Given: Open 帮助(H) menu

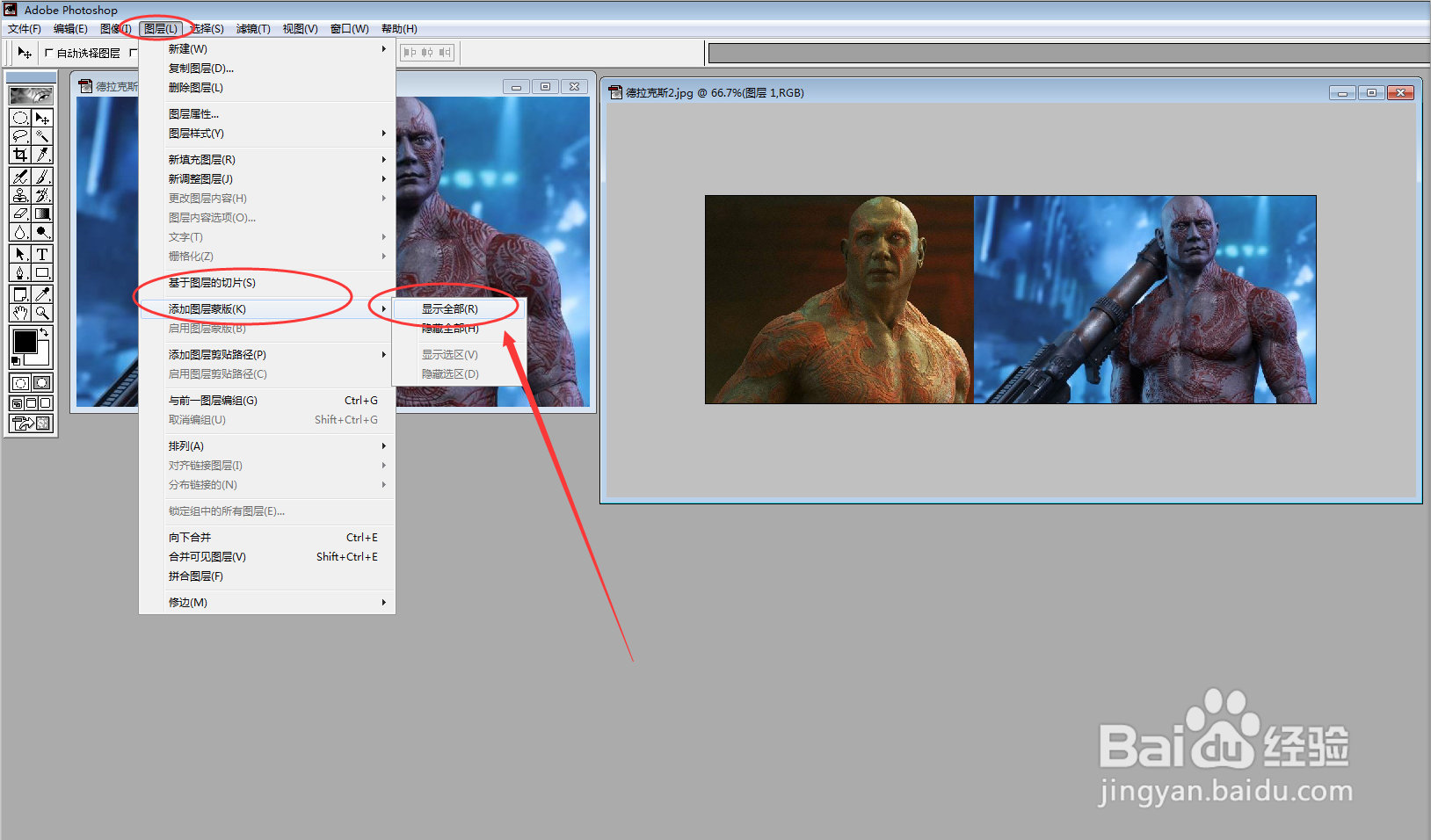Looking at the screenshot, I should [x=399, y=29].
